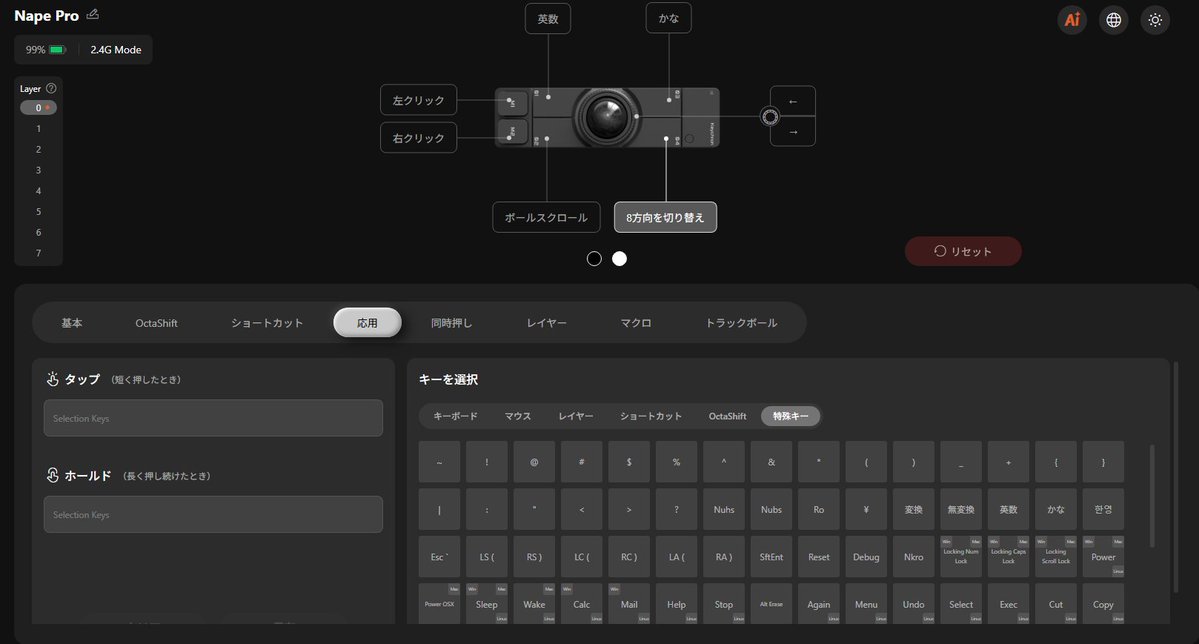Click the リセット reset button

tap(963, 251)
